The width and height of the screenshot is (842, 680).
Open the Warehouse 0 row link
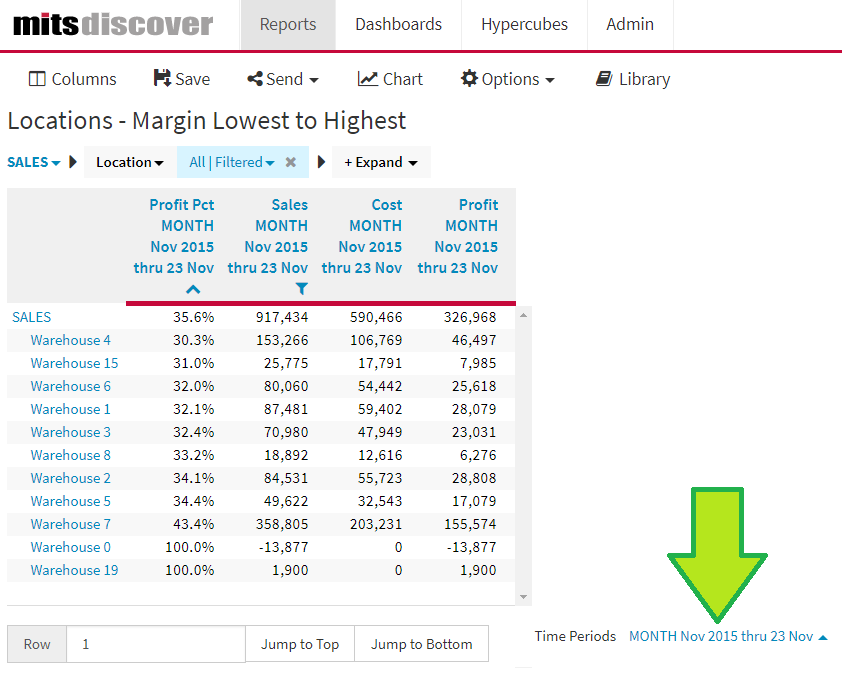tap(70, 547)
